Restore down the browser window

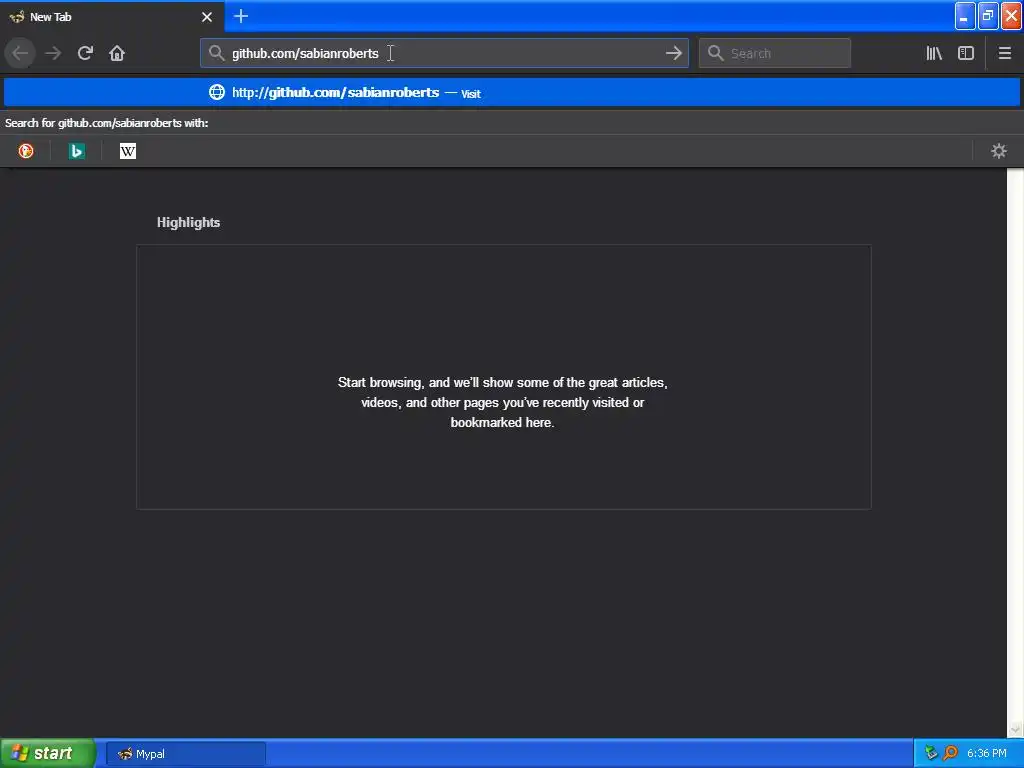988,16
